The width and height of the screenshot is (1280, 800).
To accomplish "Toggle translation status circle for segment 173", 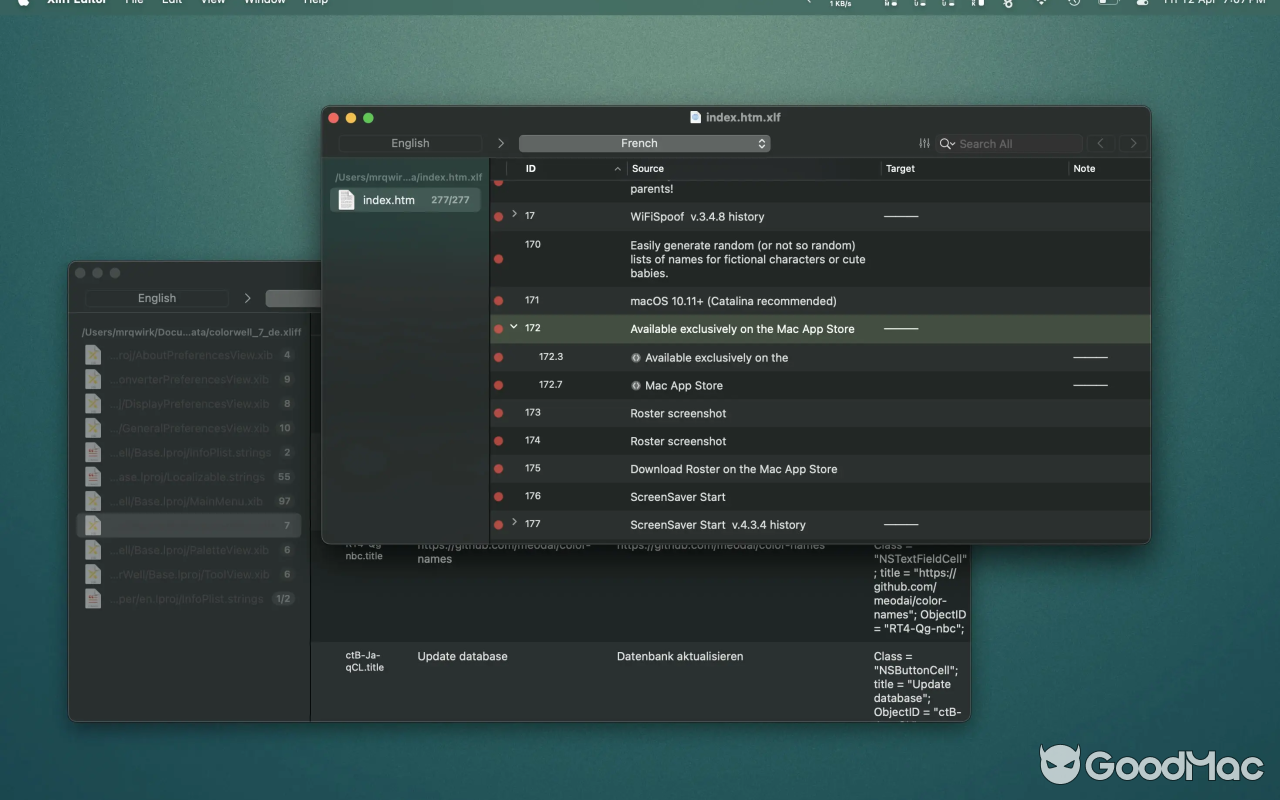I will click(497, 413).
